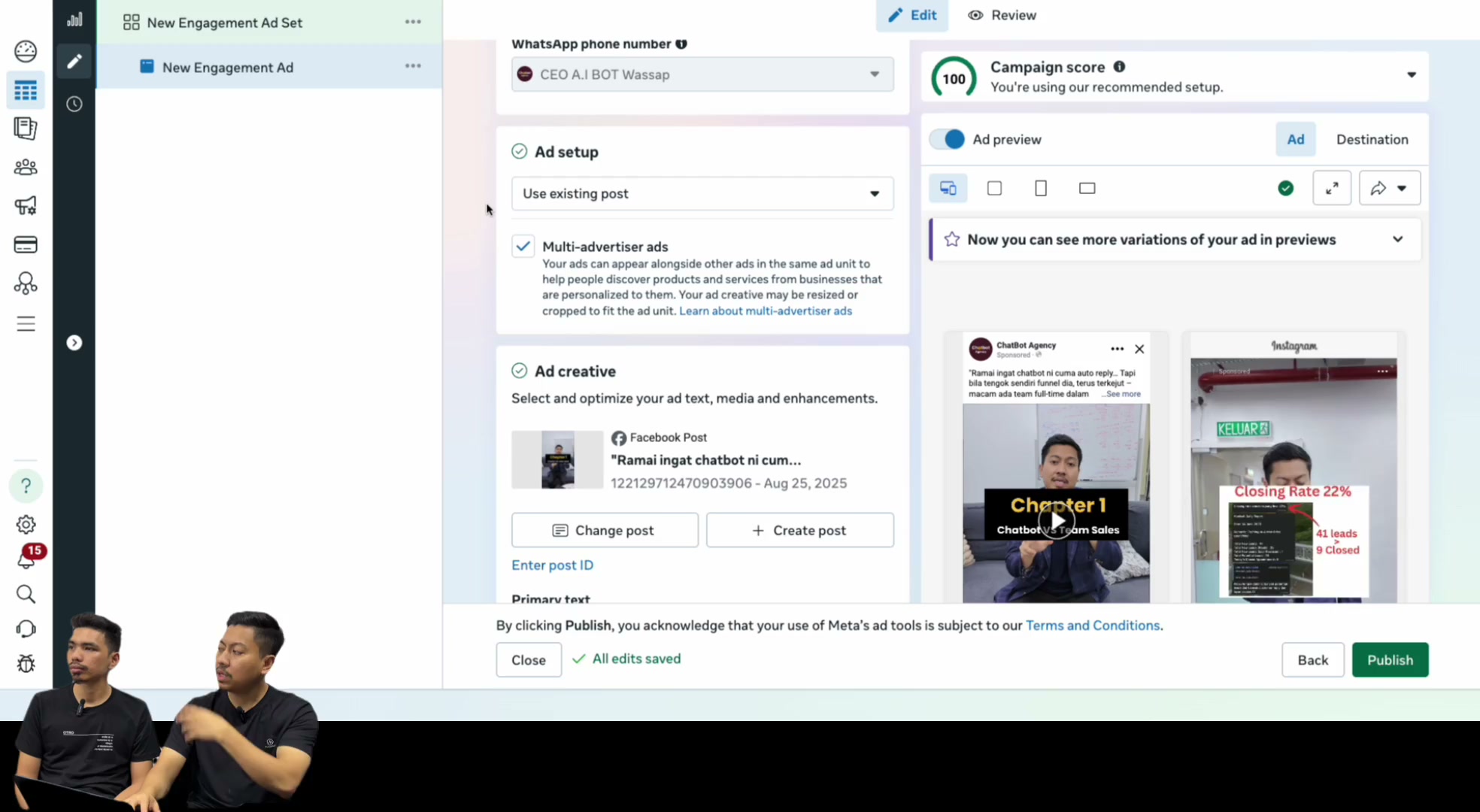Uncheck the Multi-advertiser ads checkbox
1480x812 pixels.
tap(523, 247)
